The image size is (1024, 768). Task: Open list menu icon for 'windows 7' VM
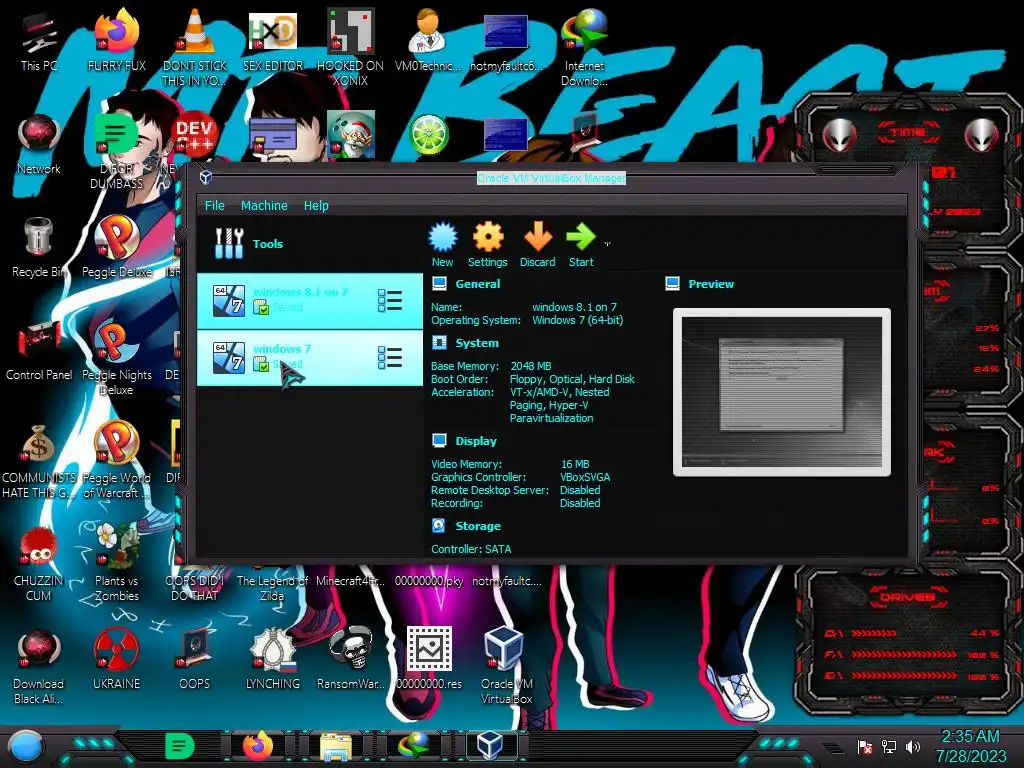(x=390, y=358)
